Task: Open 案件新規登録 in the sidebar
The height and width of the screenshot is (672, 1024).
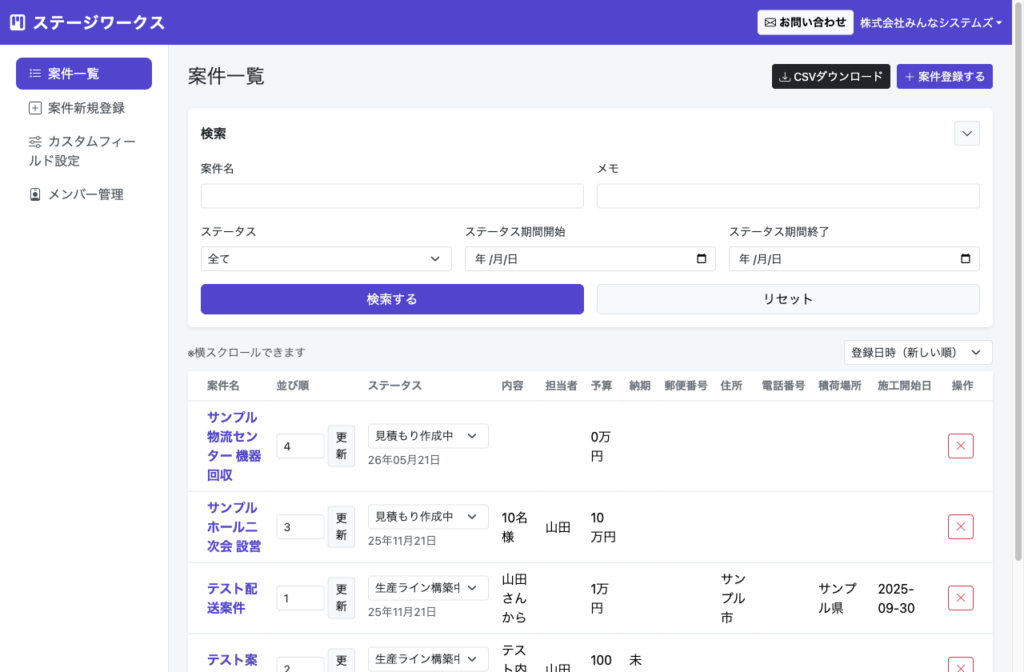Action: (x=84, y=108)
